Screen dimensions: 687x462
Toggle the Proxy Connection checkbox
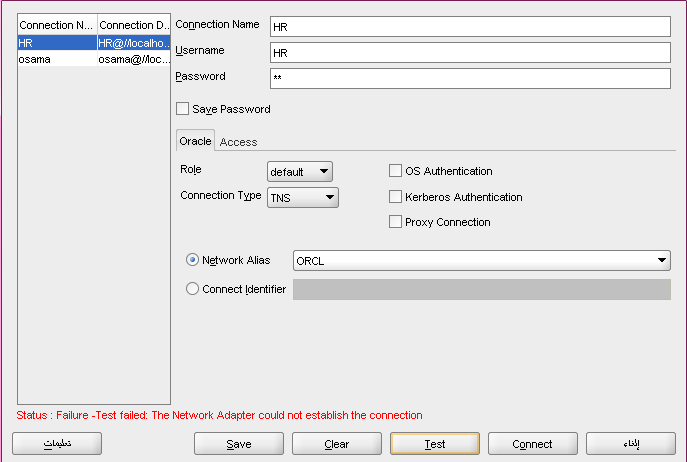396,222
